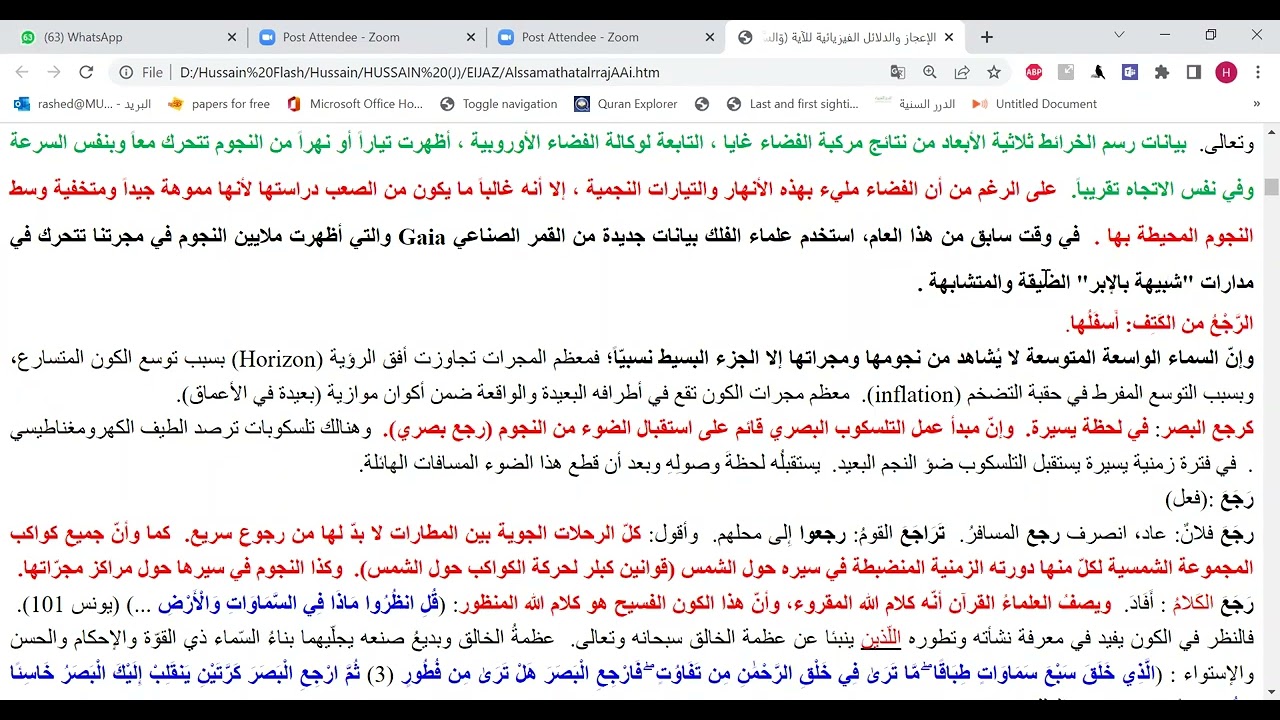Bookmark this page with the star icon

(994, 72)
